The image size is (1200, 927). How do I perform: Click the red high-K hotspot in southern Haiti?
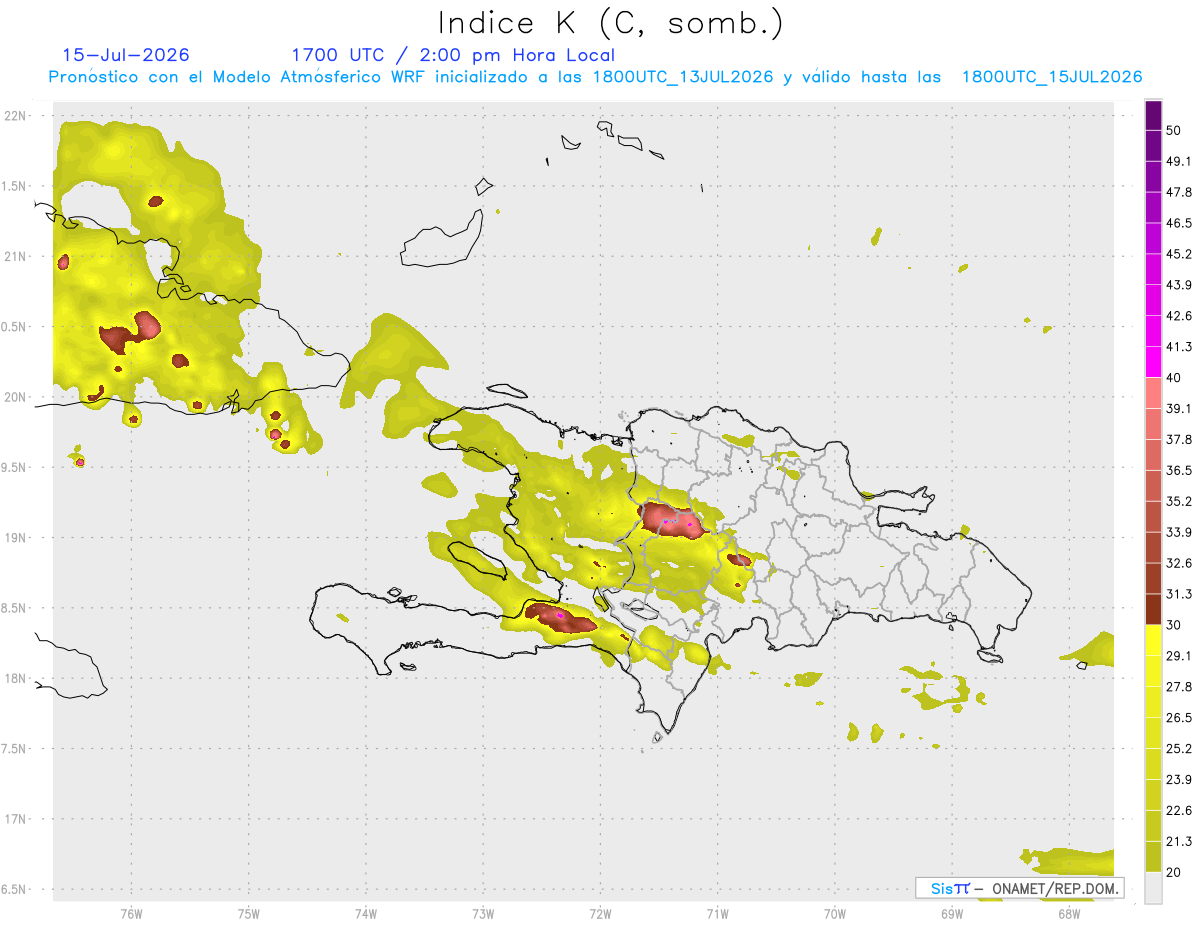click(560, 617)
